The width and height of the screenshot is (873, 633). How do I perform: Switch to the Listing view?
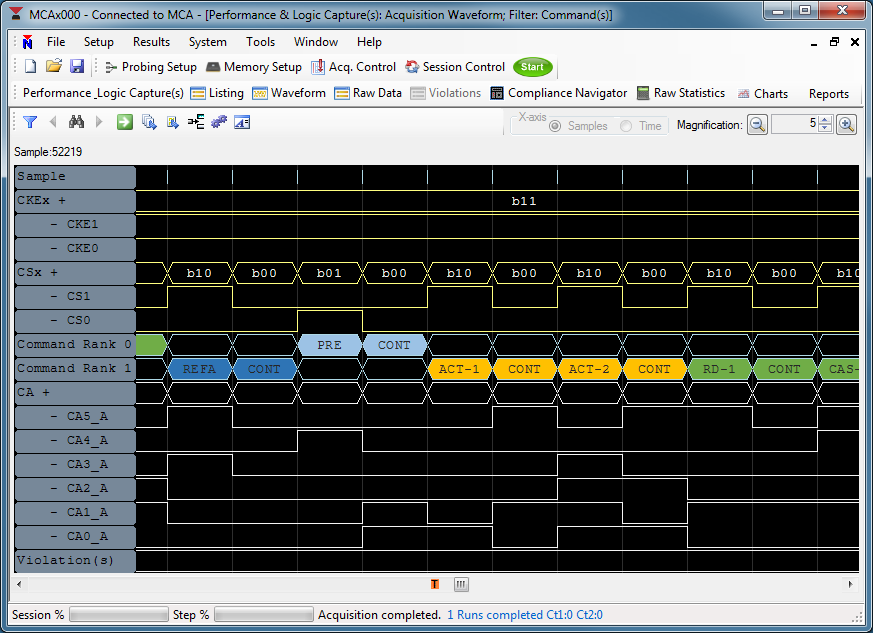(217, 93)
